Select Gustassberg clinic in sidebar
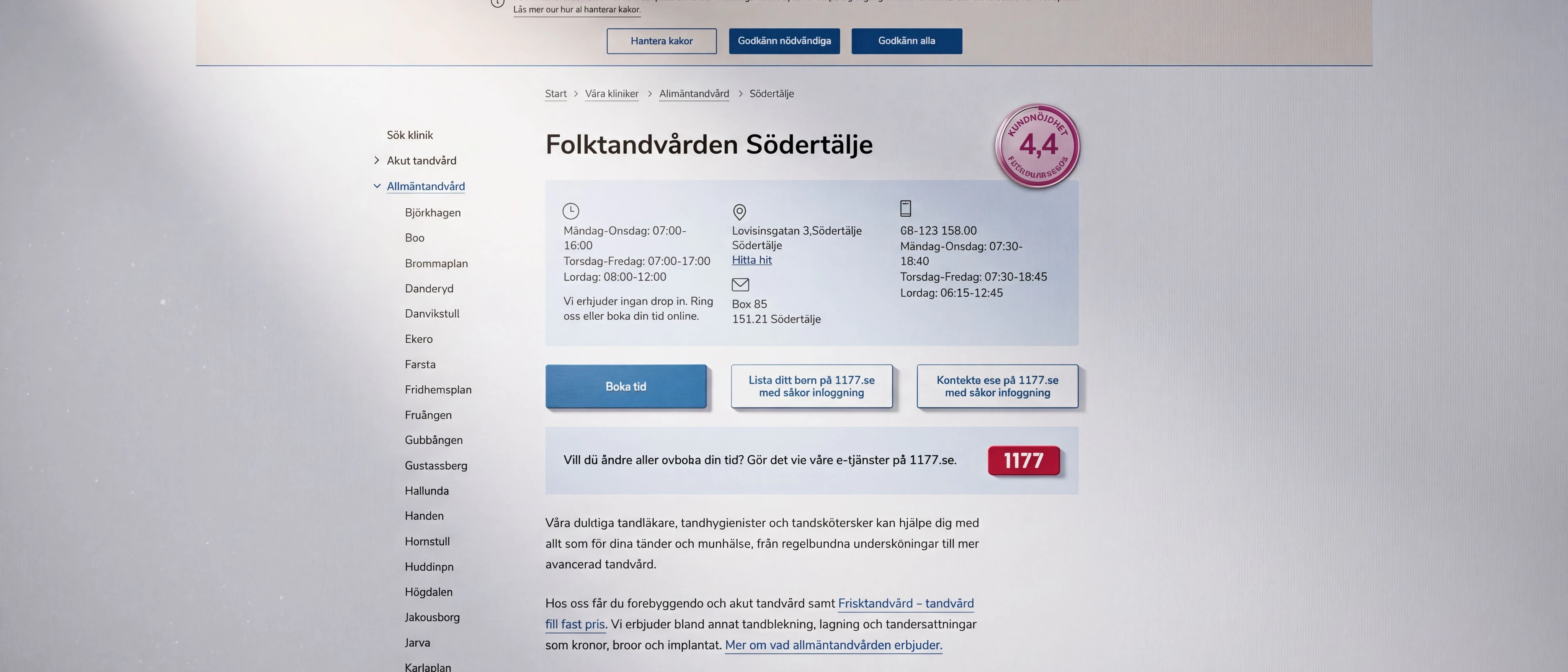This screenshot has width=1568, height=672. click(x=436, y=466)
